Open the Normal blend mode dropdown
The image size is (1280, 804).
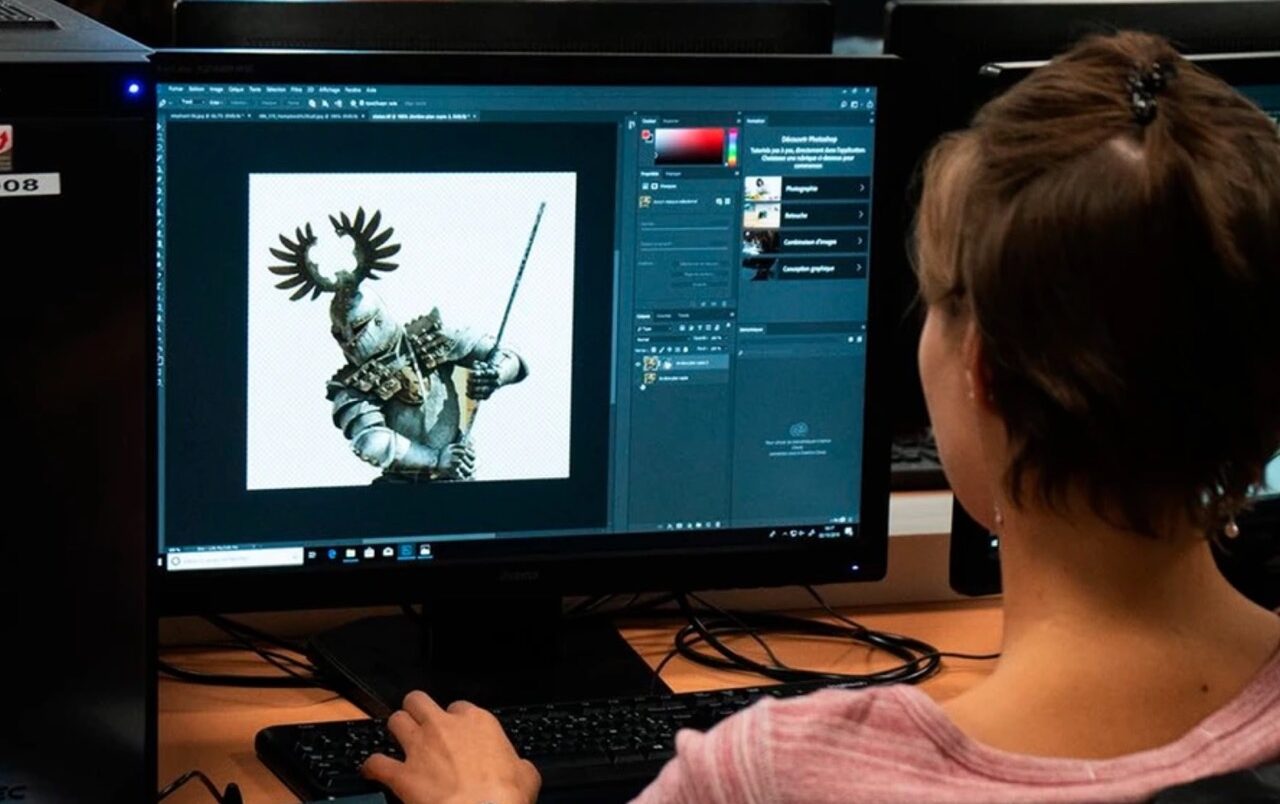664,339
